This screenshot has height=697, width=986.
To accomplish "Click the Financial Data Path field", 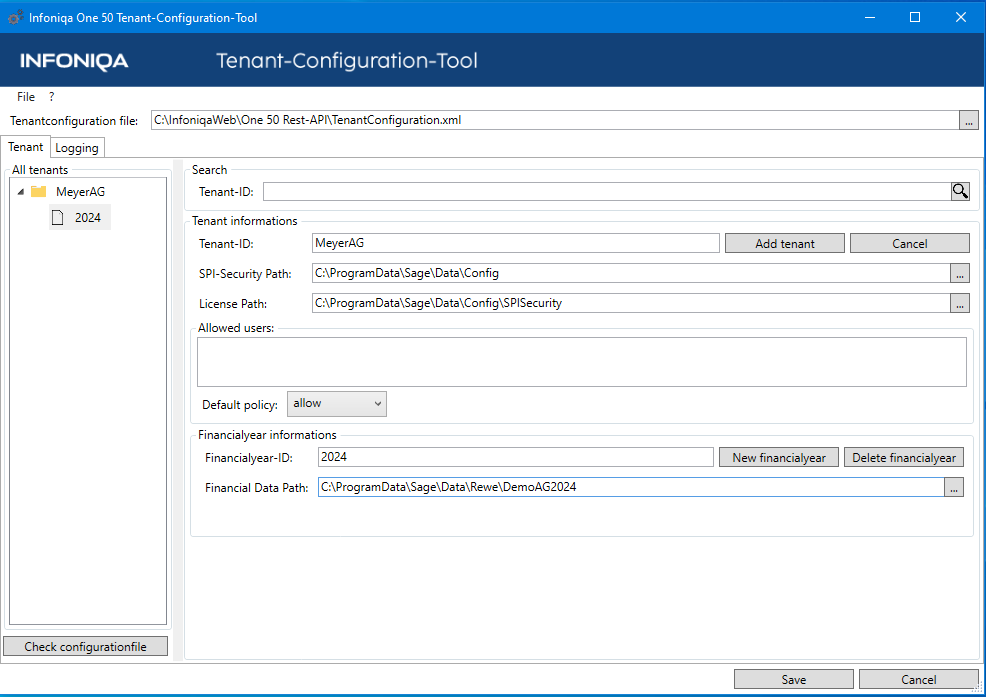I will (x=631, y=487).
